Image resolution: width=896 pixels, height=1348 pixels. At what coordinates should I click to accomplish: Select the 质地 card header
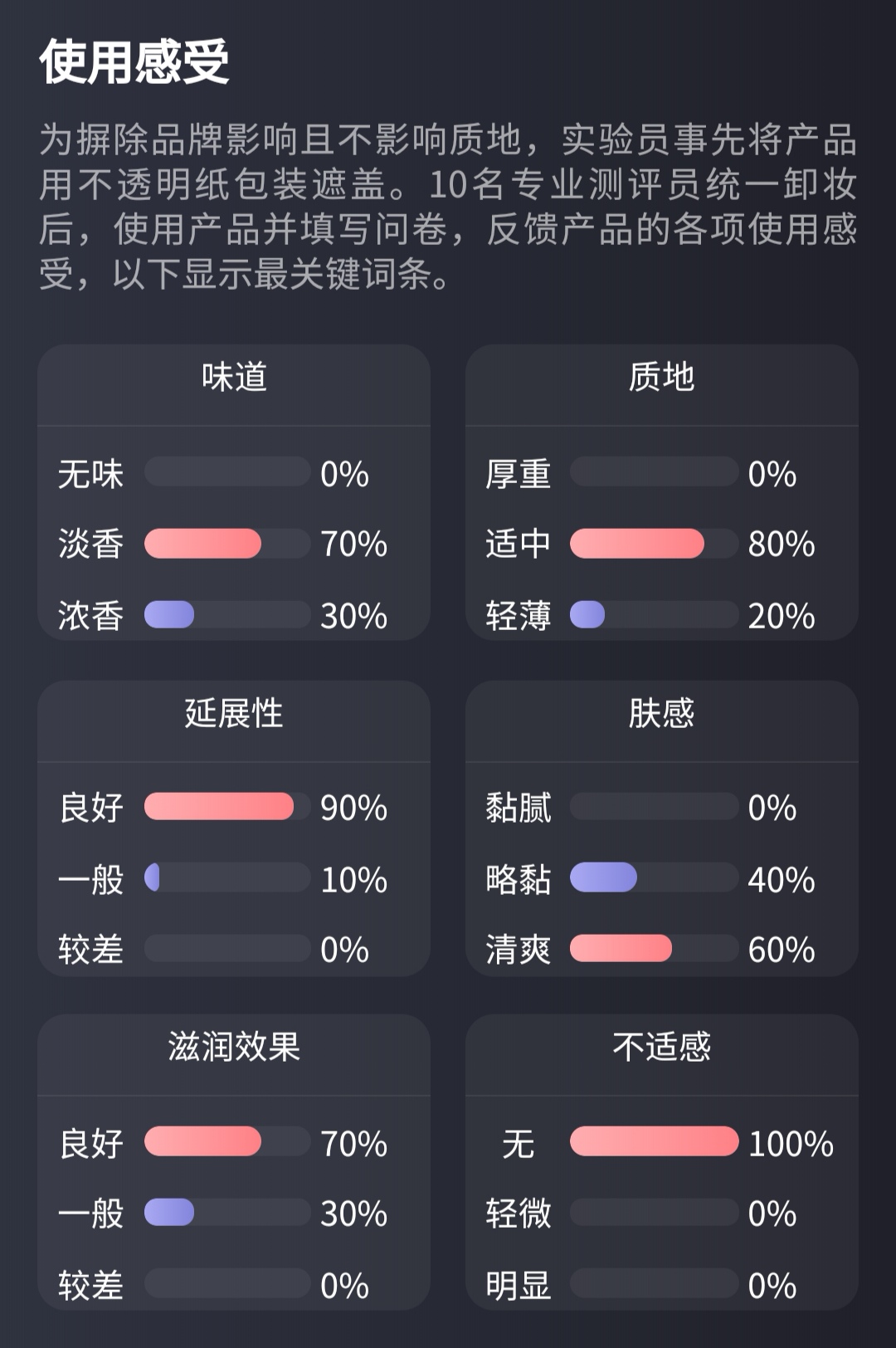661,378
